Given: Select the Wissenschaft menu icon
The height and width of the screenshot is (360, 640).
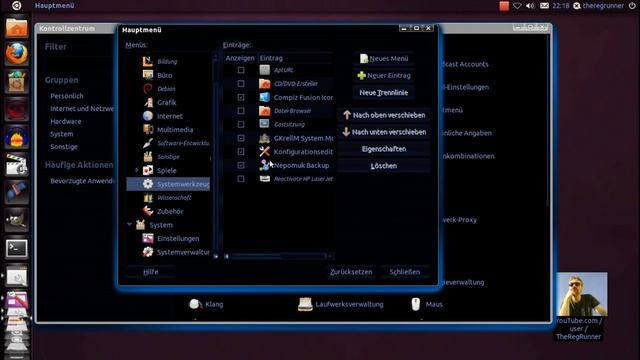Looking at the screenshot, I should click(147, 198).
